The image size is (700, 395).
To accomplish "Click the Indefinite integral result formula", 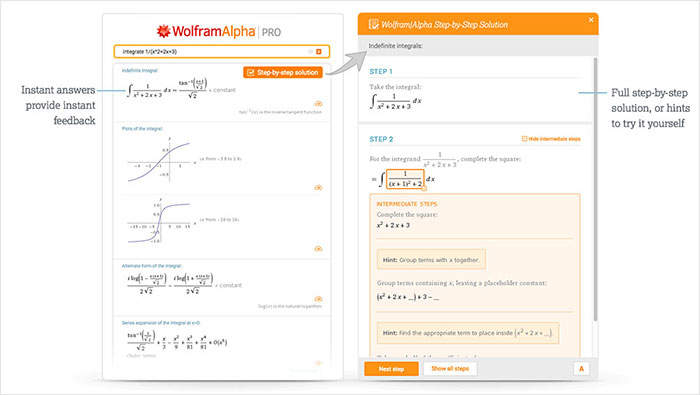I will (x=181, y=89).
